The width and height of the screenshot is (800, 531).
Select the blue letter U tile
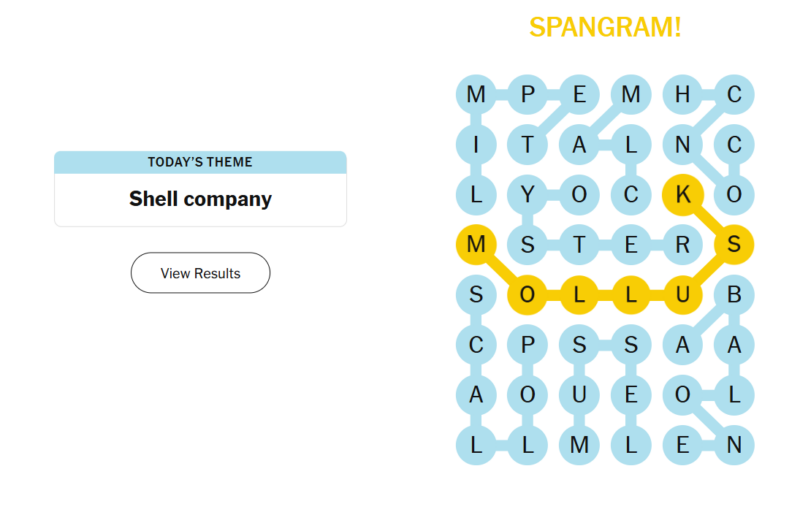(579, 394)
